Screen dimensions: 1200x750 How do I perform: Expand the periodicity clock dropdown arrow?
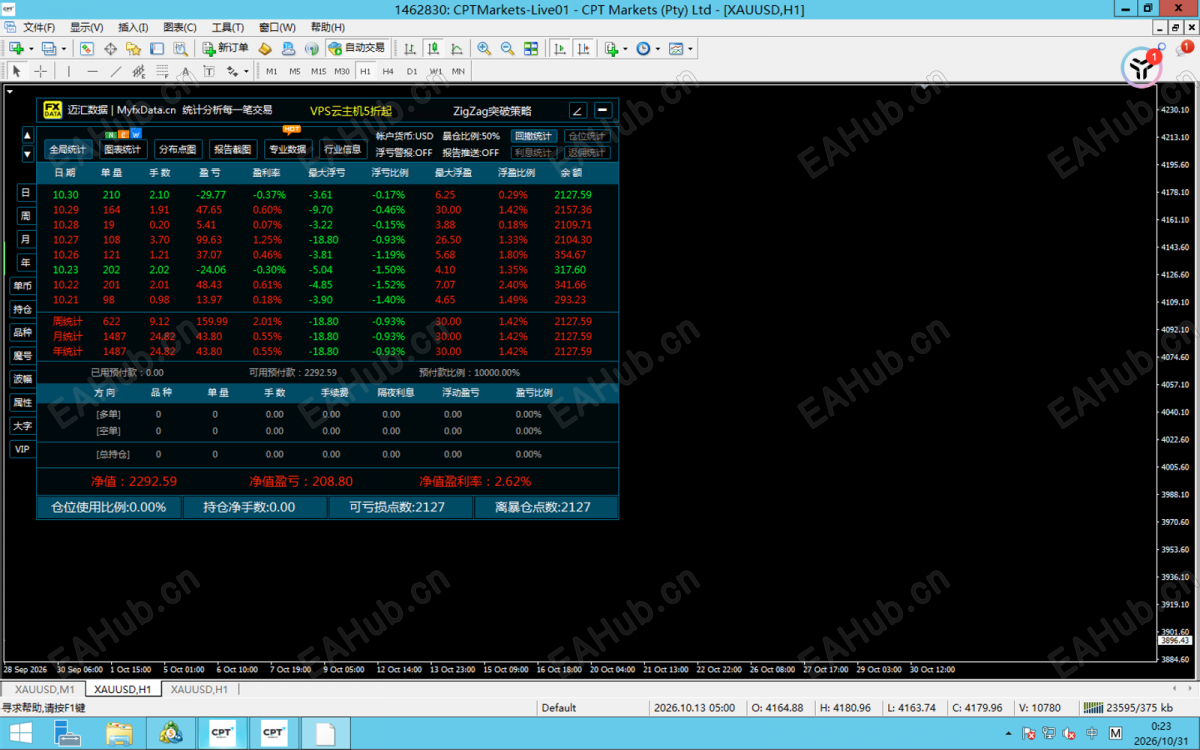click(x=658, y=48)
